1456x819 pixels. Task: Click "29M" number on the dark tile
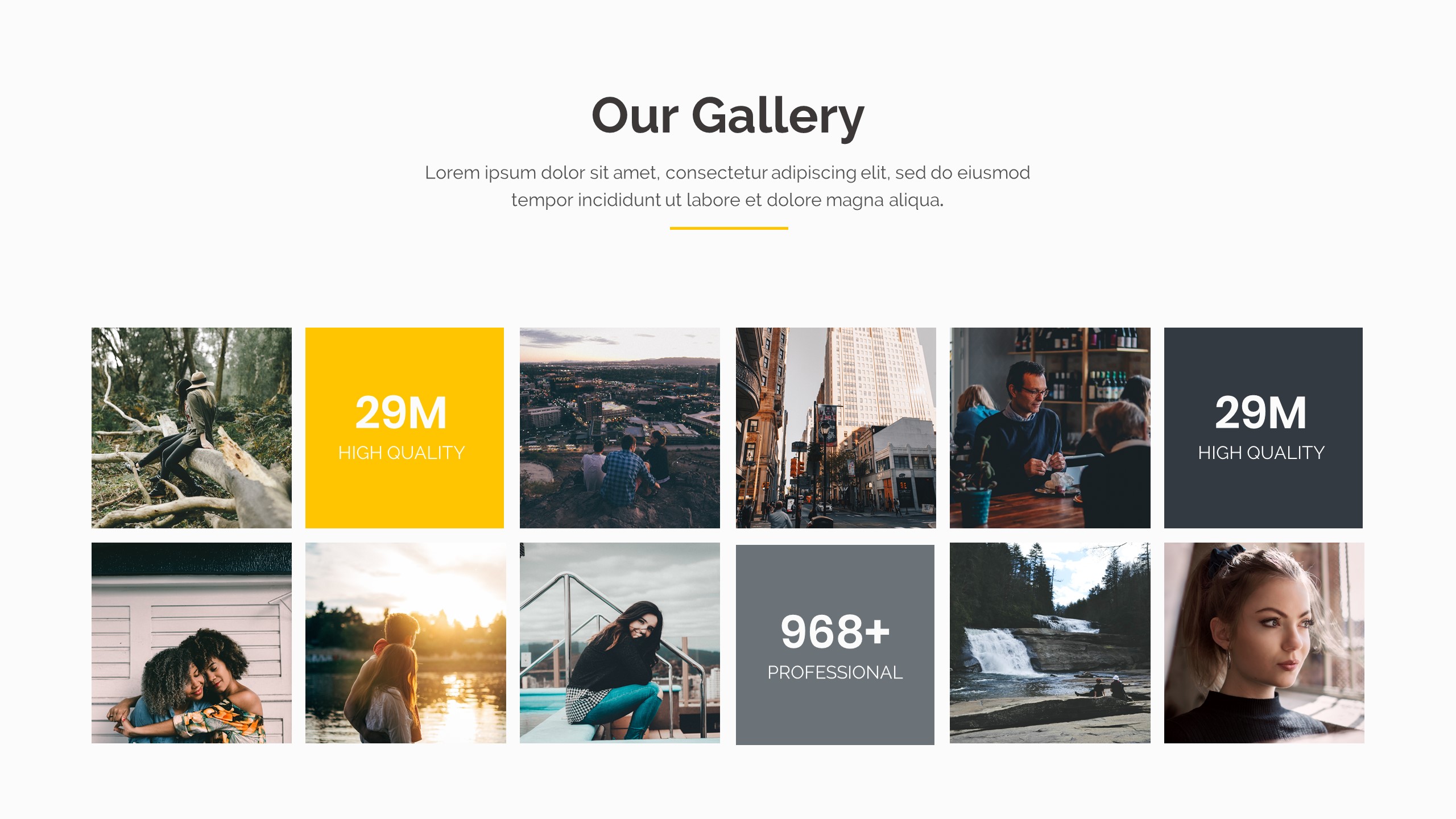pyautogui.click(x=1261, y=412)
